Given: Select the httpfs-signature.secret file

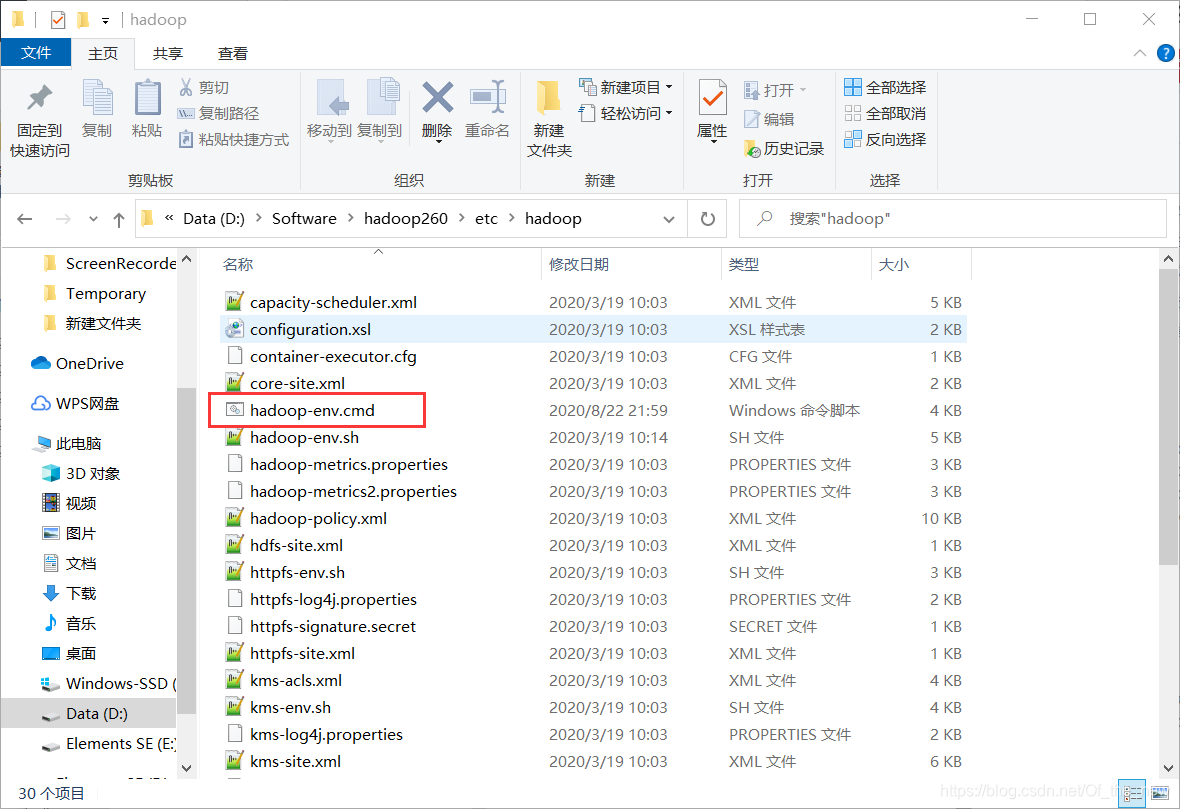Looking at the screenshot, I should click(x=333, y=626).
